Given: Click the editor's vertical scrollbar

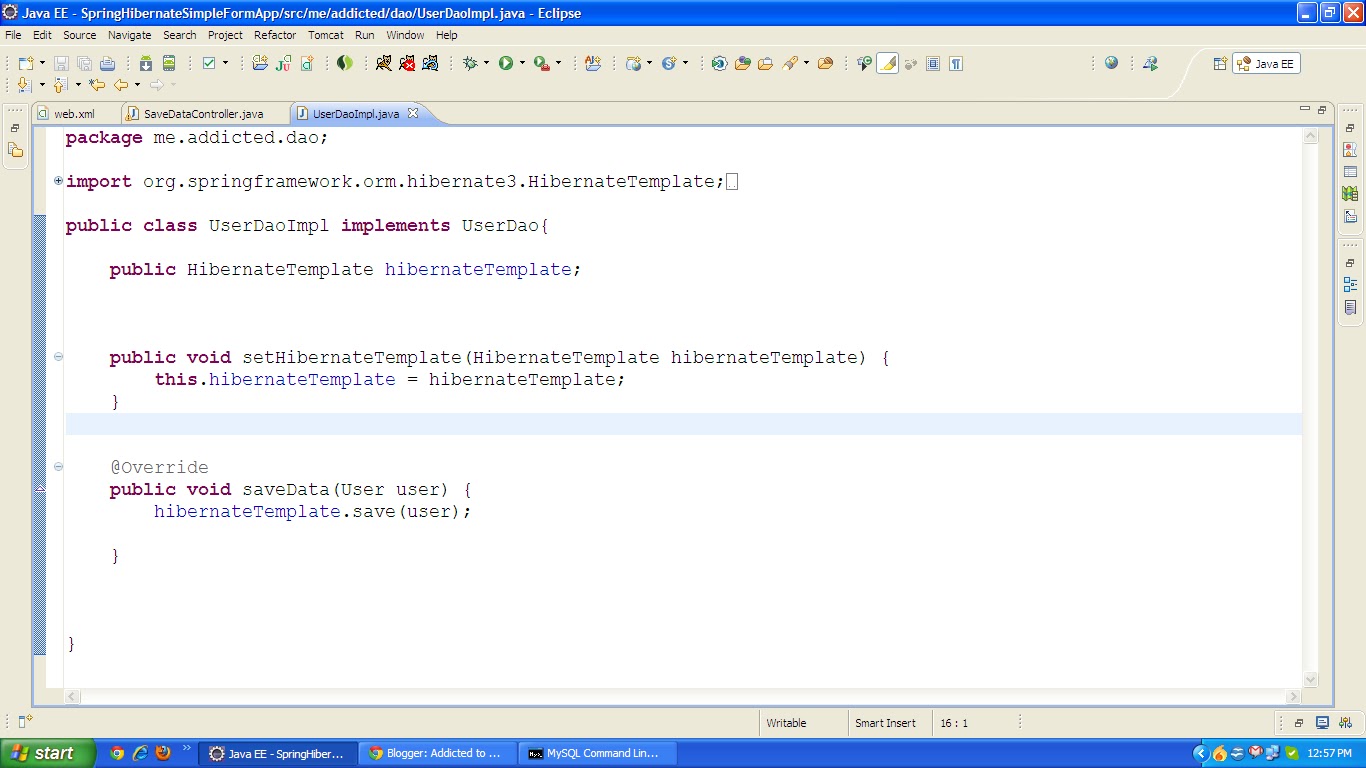Looking at the screenshot, I should pos(1310,400).
